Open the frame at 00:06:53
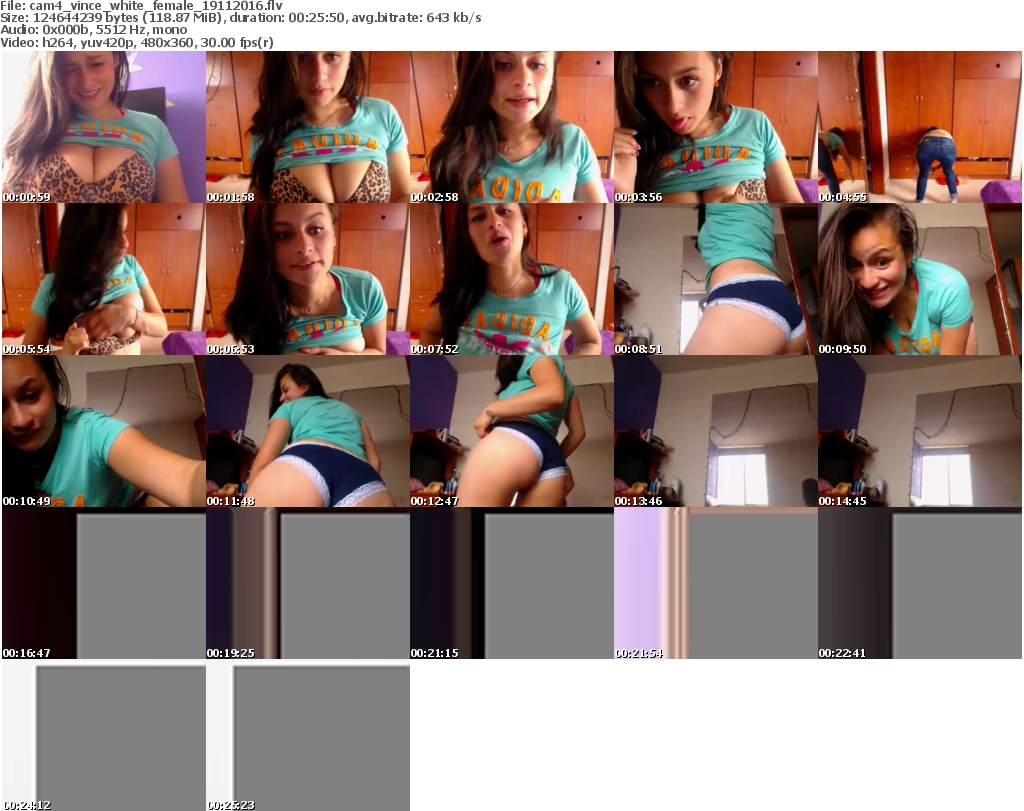The width and height of the screenshot is (1024, 811). 308,279
